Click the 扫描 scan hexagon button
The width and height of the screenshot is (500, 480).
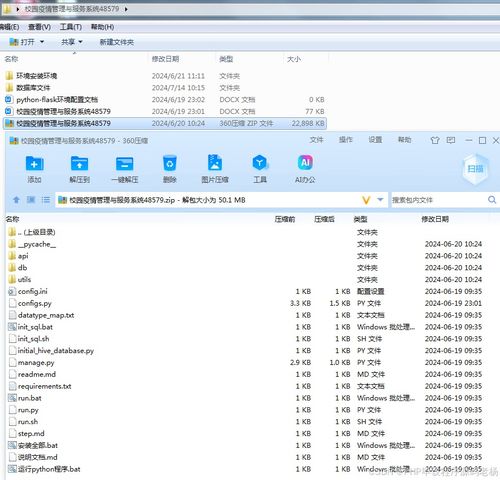tap(475, 169)
